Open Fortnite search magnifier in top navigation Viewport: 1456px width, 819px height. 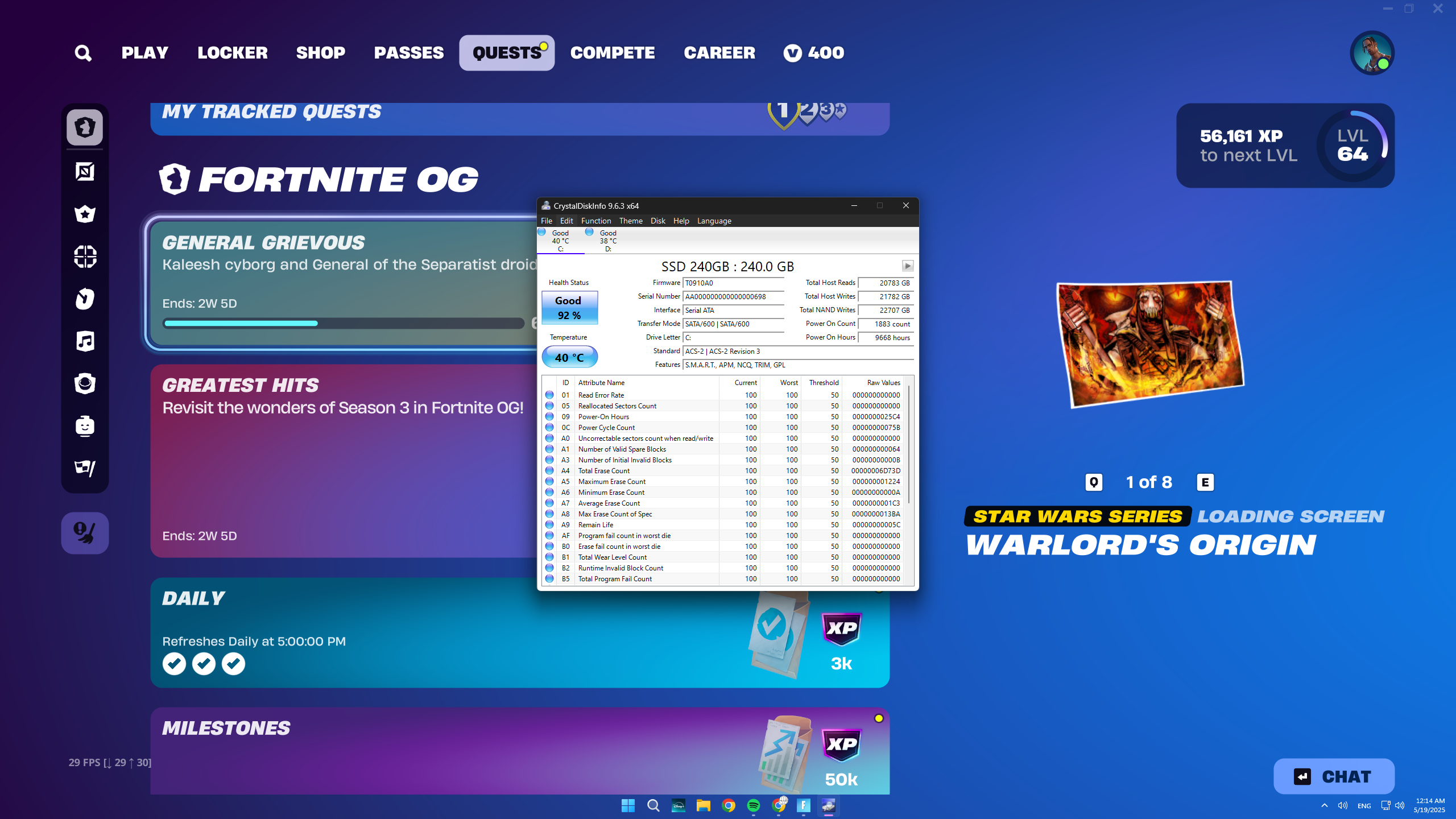tap(83, 53)
